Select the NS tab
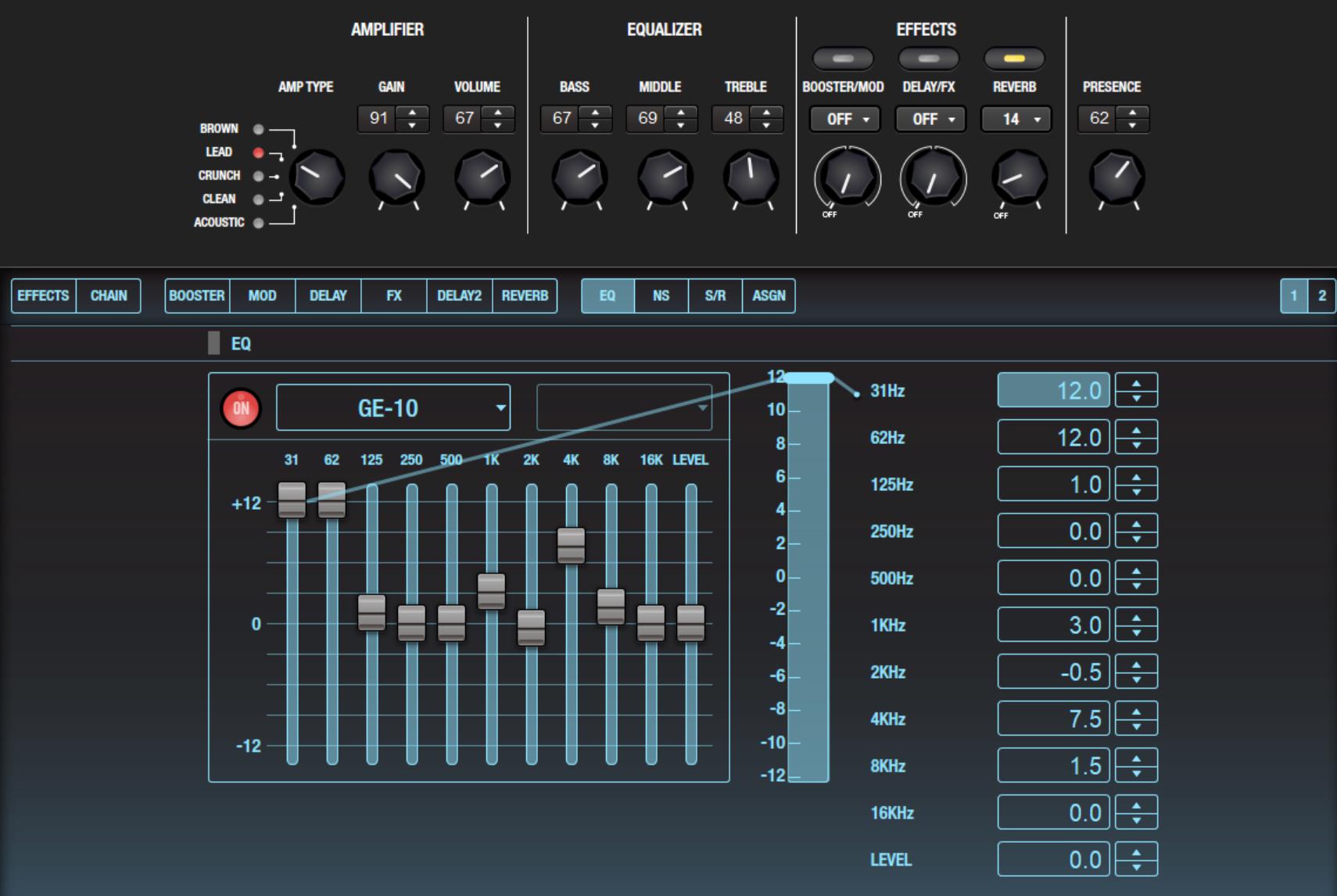The image size is (1337, 896). [x=661, y=296]
